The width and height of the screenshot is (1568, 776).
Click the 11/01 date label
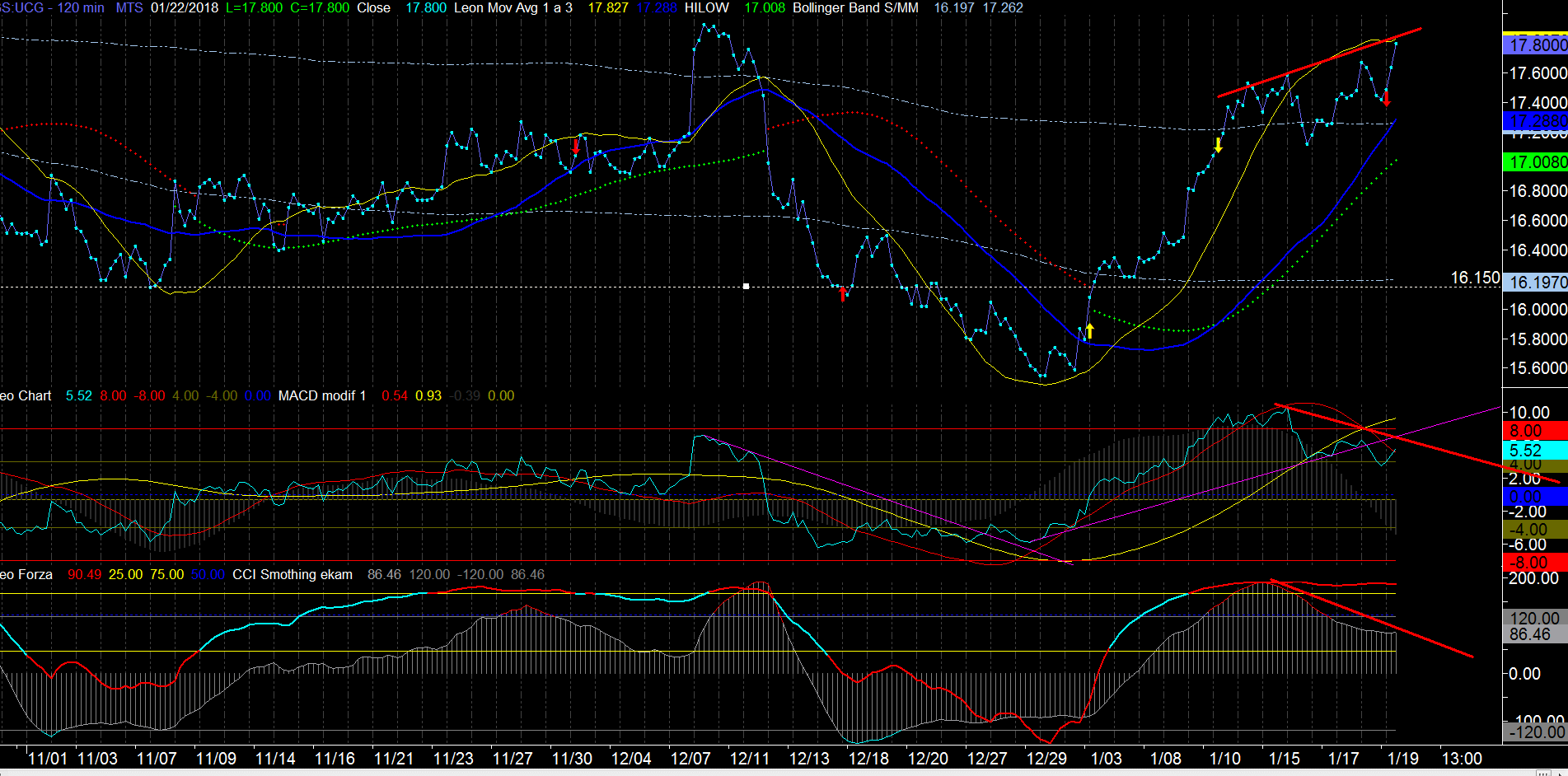click(x=48, y=759)
